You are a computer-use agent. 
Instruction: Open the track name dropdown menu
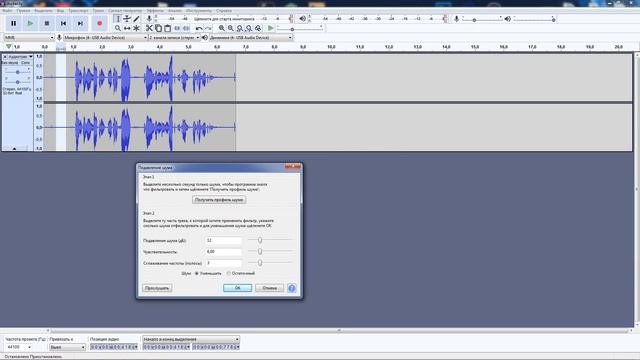[x=20, y=57]
